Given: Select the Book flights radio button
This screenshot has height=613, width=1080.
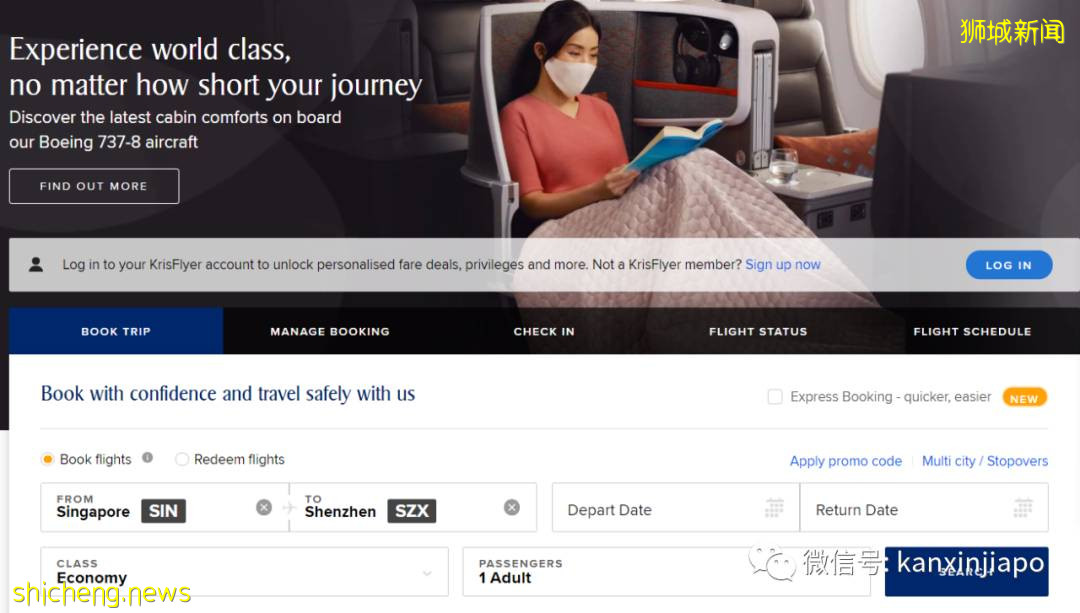Looking at the screenshot, I should coord(48,459).
